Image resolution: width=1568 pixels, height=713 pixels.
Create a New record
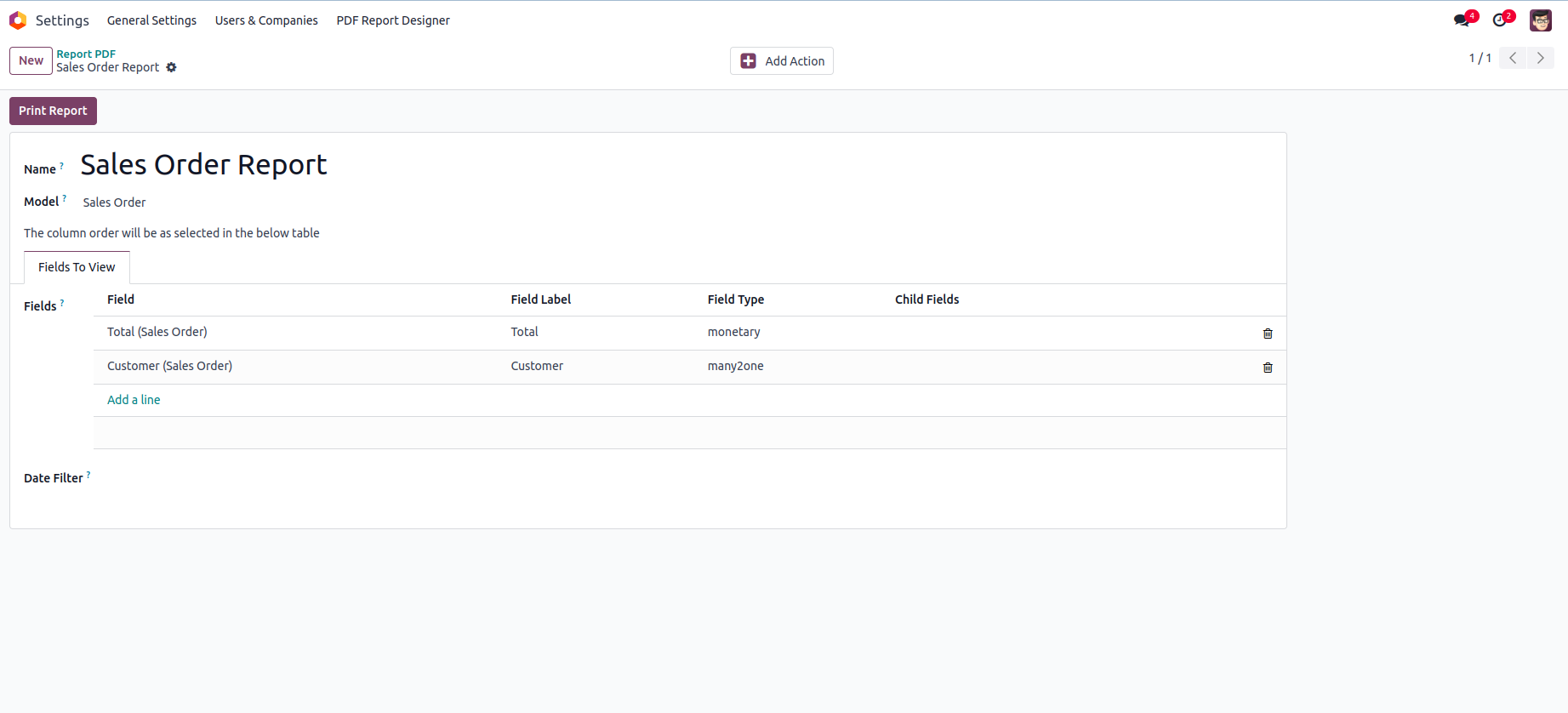[x=31, y=60]
